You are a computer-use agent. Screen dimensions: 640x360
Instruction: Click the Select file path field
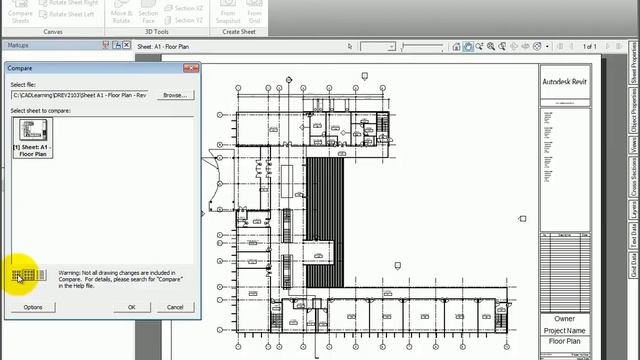click(80, 95)
